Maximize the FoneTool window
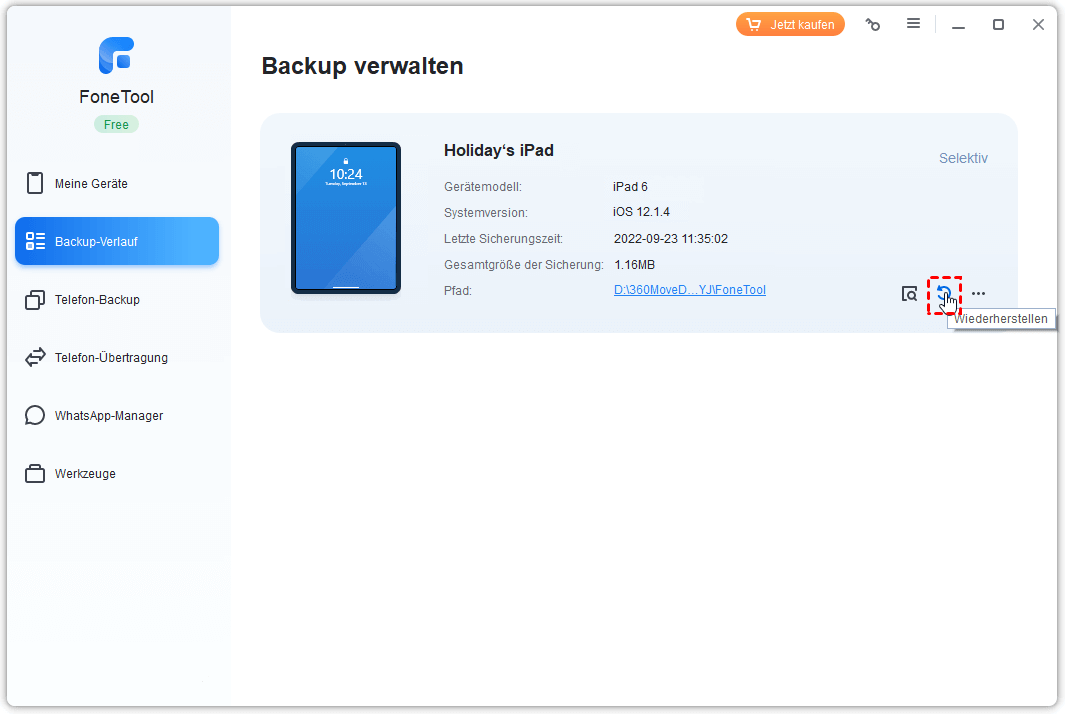Screen dimensions: 1065x714 click(x=998, y=25)
